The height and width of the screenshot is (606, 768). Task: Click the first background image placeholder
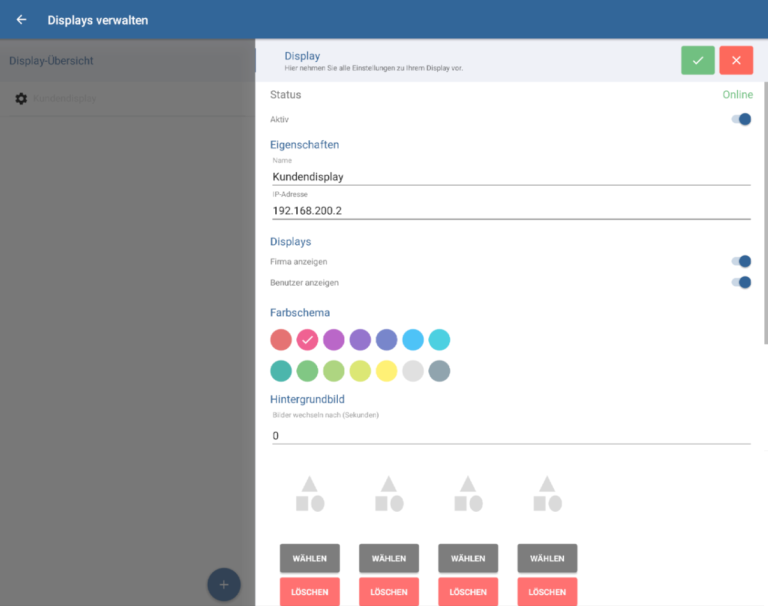310,494
